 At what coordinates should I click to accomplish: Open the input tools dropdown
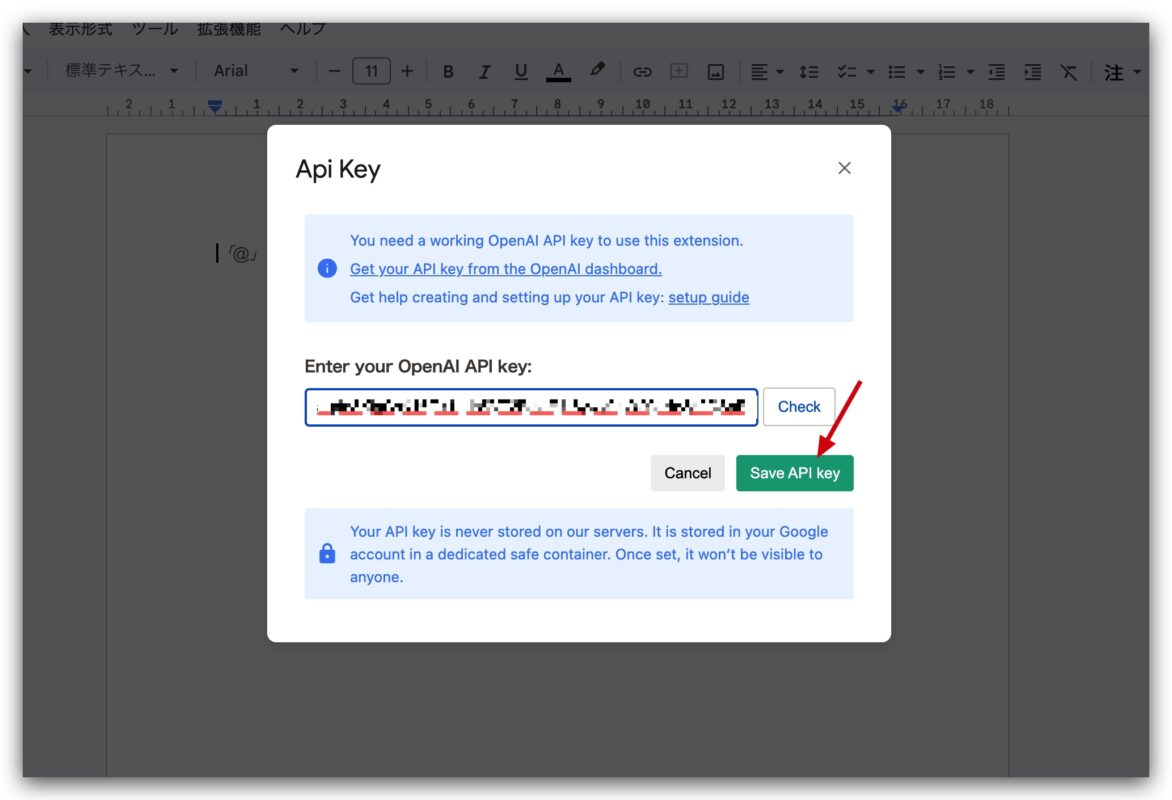[1123, 72]
